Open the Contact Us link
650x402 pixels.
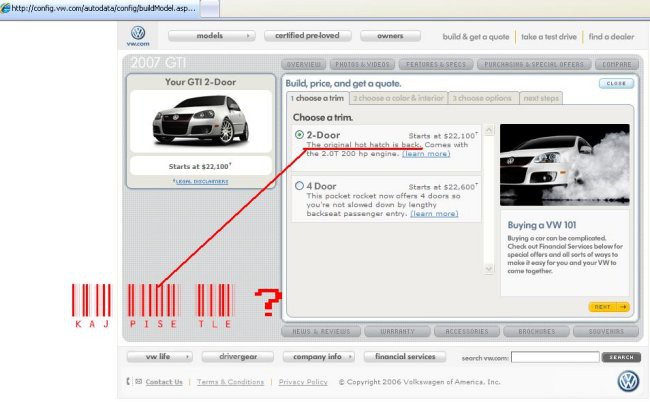[164, 382]
